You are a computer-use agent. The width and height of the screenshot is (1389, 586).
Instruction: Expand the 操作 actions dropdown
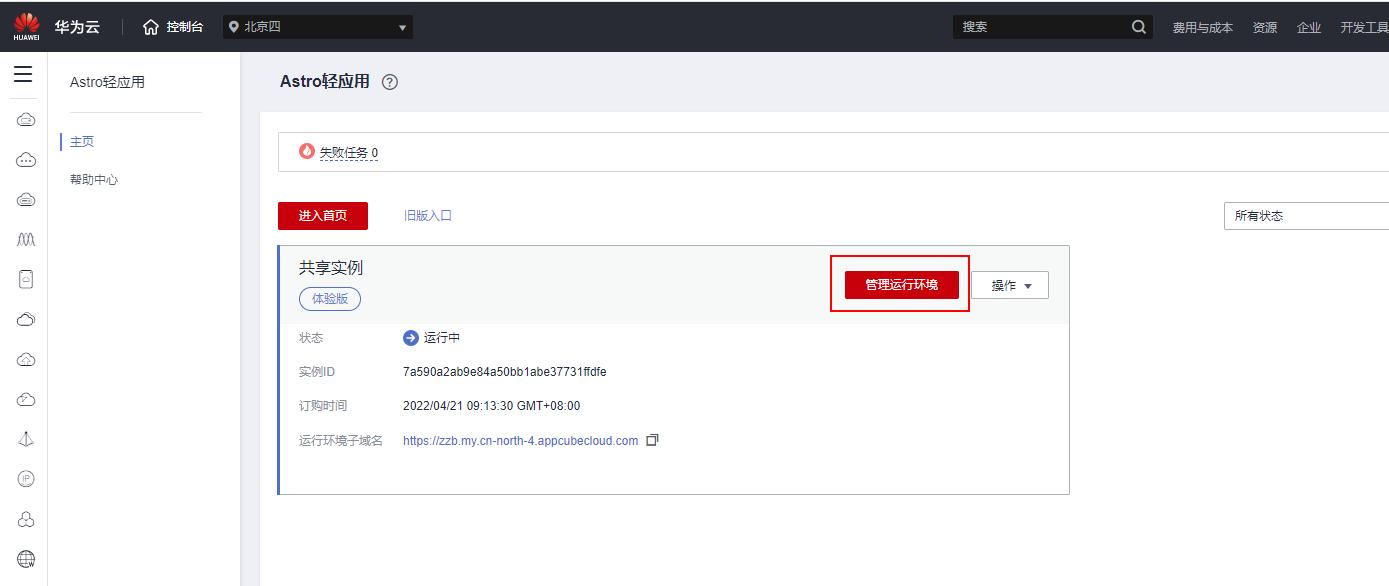coord(1010,285)
